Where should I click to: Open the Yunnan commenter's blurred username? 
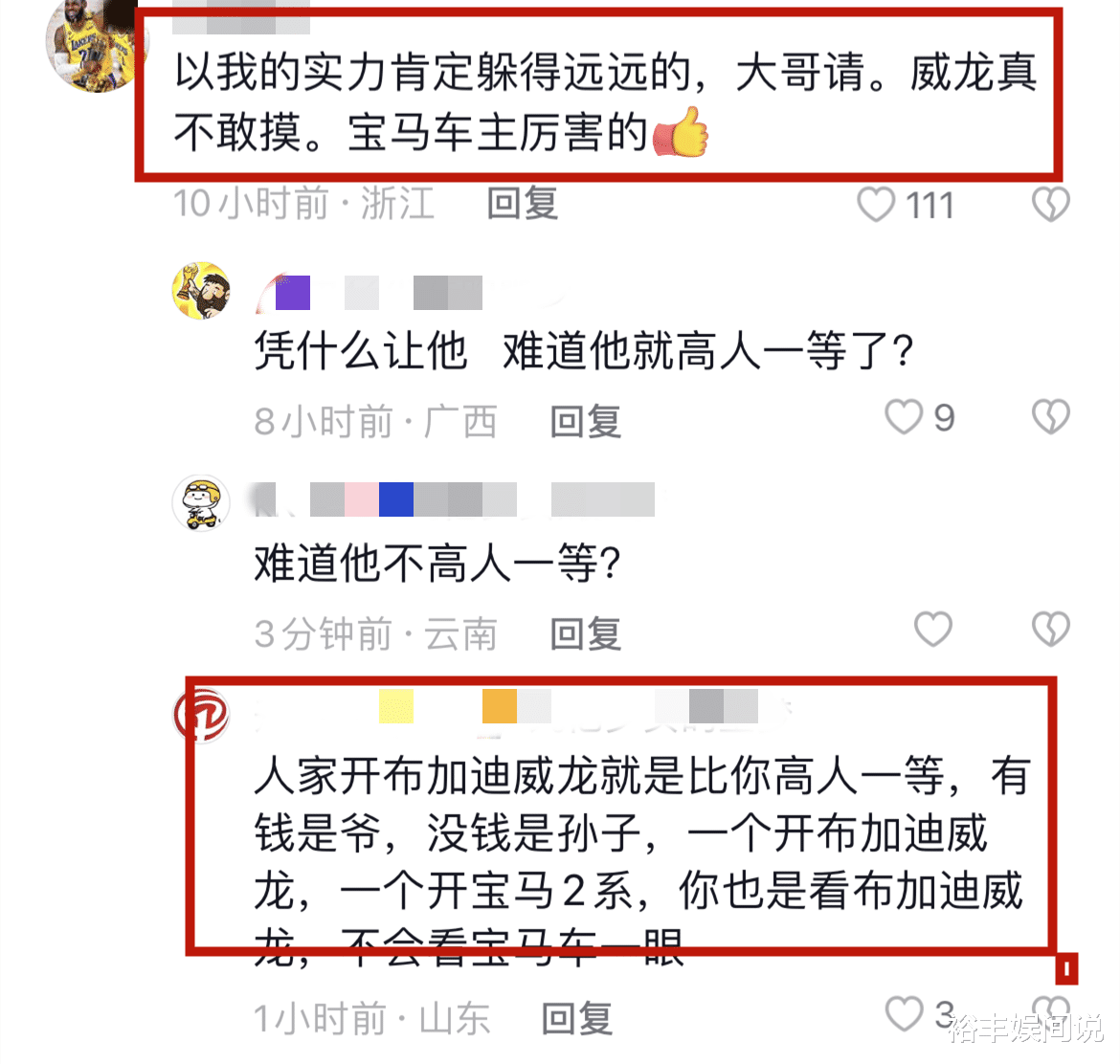click(454, 499)
